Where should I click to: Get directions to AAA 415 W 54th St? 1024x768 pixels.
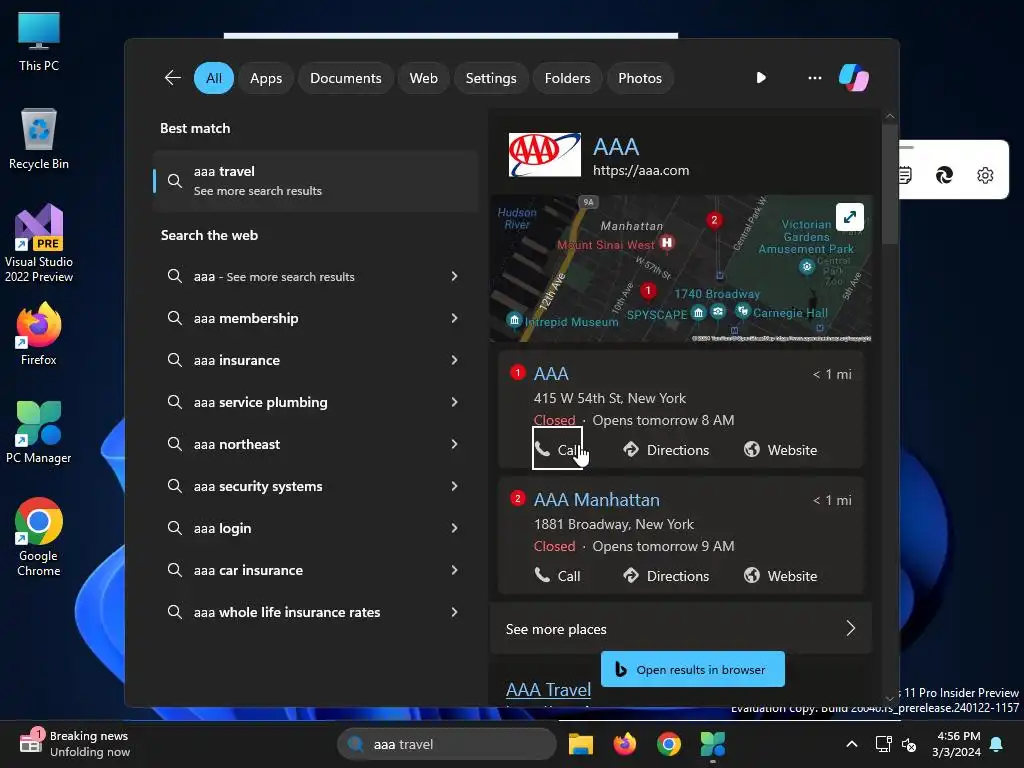[665, 449]
